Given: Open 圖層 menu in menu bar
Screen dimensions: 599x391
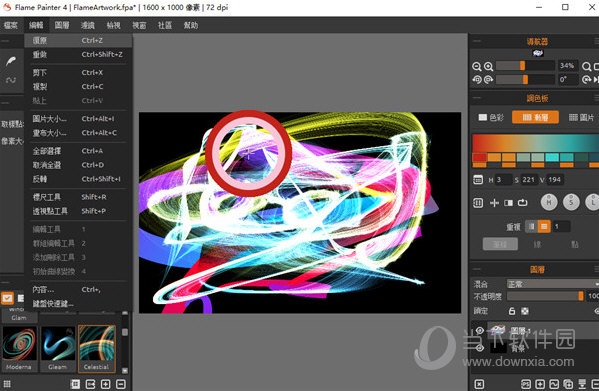Looking at the screenshot, I should tap(62, 25).
